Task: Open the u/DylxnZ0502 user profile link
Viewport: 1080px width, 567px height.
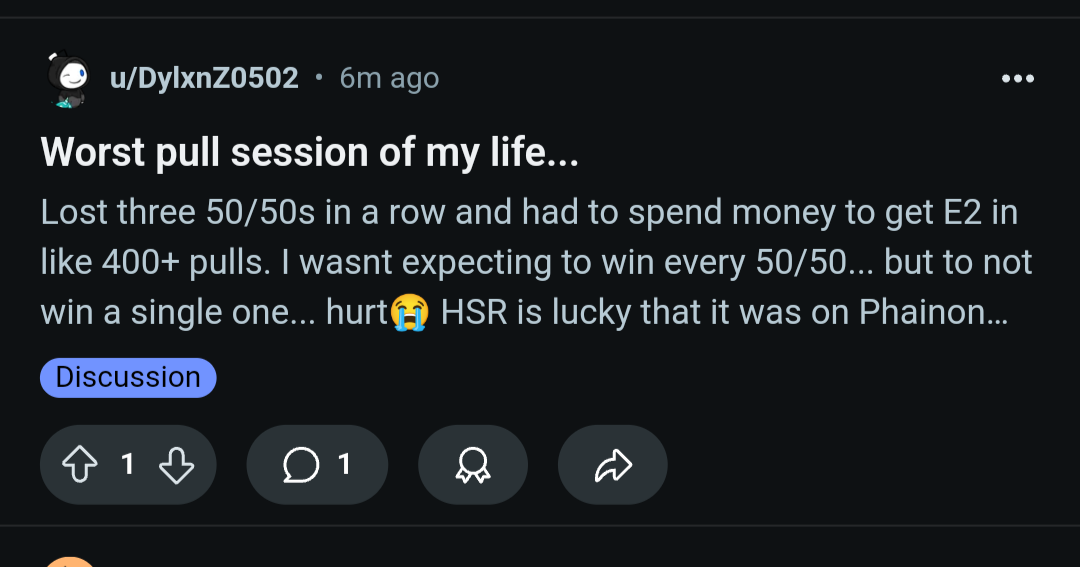Action: pos(204,78)
